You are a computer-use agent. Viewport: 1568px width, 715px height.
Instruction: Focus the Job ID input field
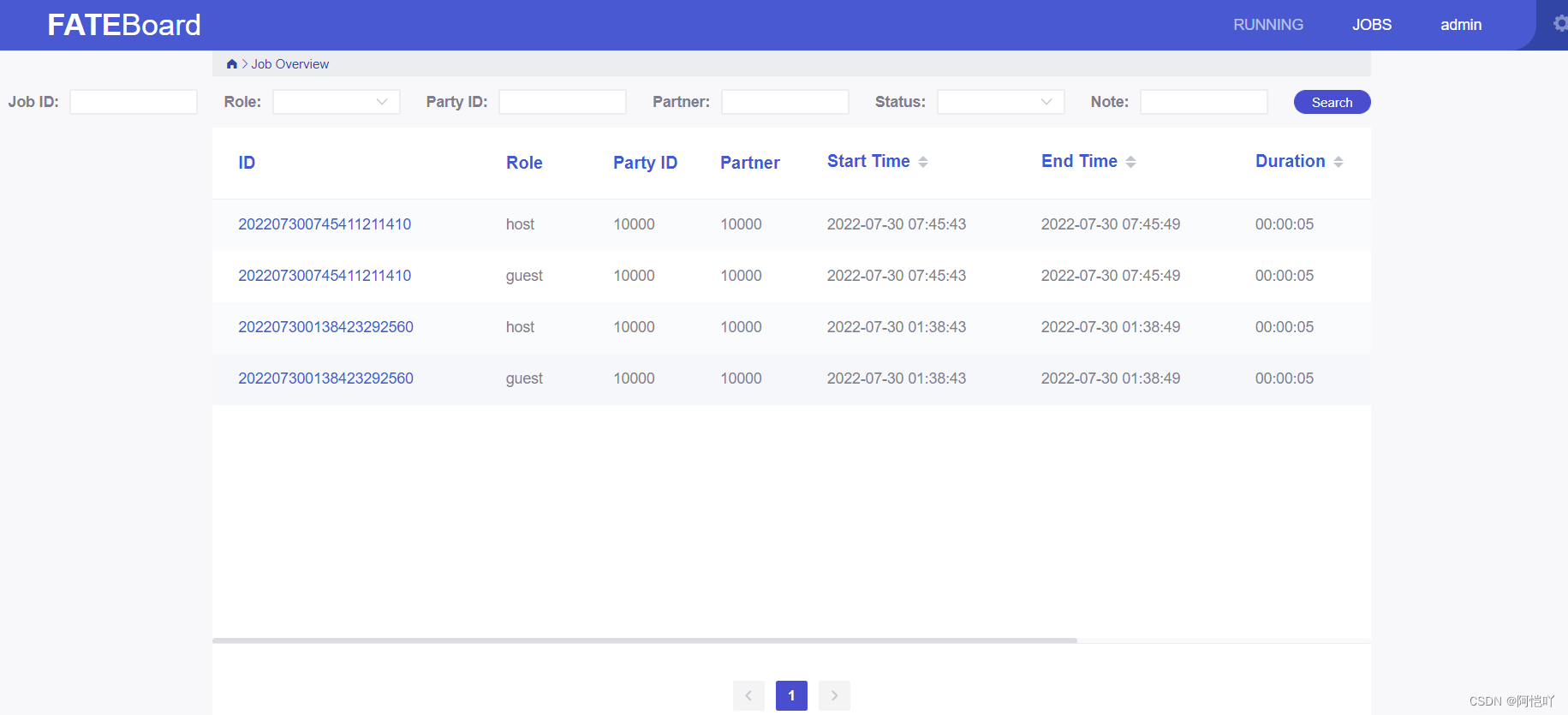pos(134,102)
